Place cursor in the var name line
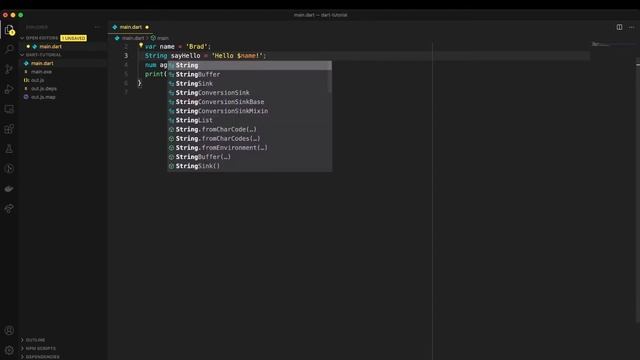Viewport: 640px width, 360px height. pos(178,47)
